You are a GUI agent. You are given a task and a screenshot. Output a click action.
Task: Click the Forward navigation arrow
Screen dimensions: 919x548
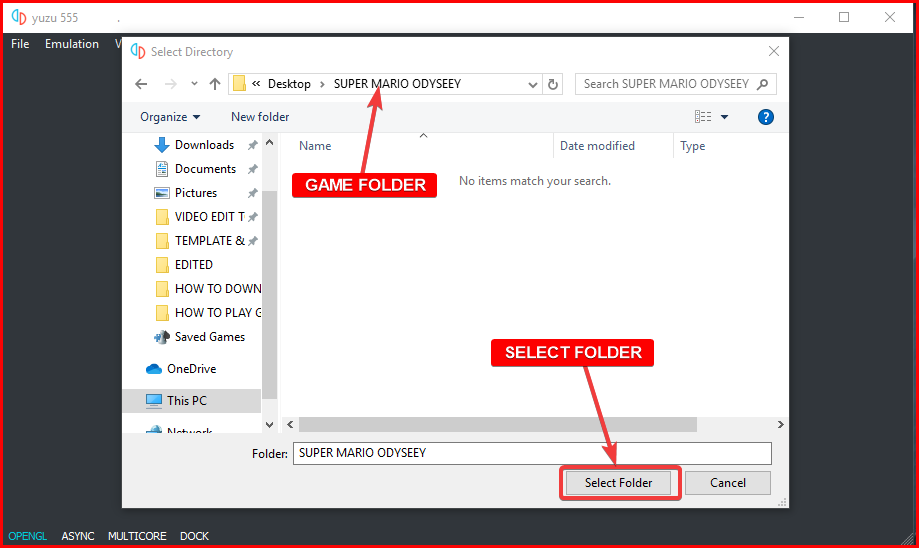click(171, 84)
